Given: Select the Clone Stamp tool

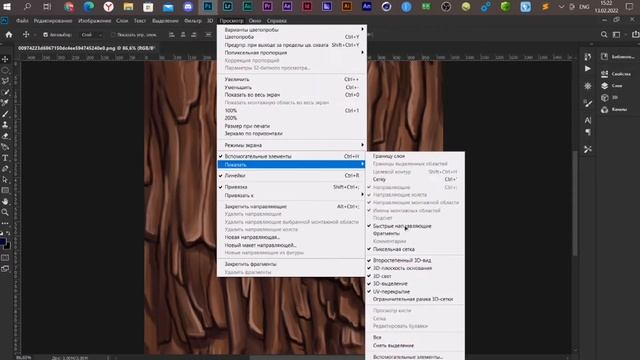Looking at the screenshot, I should tap(5, 125).
